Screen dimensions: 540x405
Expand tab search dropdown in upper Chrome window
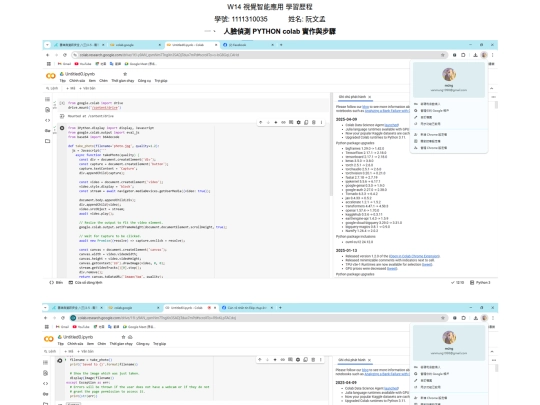click(x=48, y=45)
